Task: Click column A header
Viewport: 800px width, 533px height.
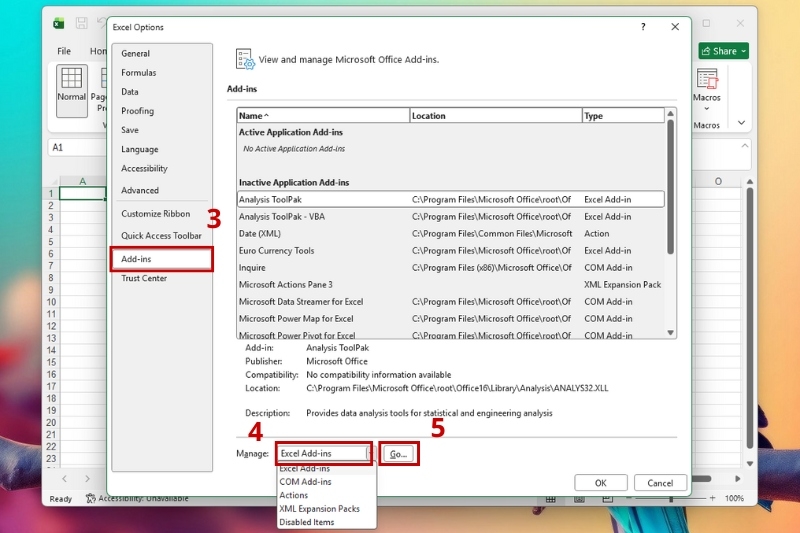Action: [83, 181]
